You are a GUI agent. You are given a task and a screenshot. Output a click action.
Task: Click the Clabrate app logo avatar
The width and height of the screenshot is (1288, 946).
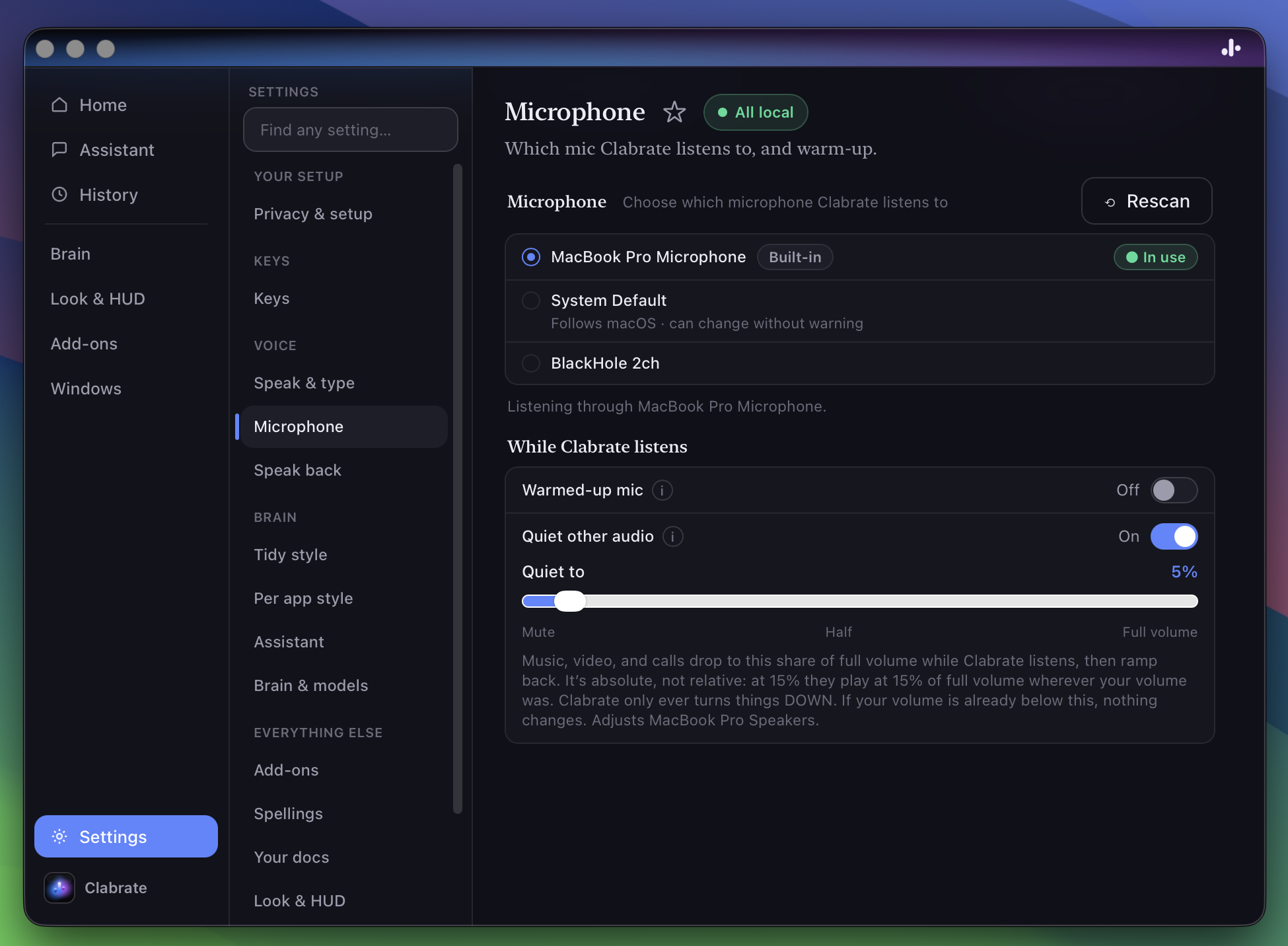[59, 888]
